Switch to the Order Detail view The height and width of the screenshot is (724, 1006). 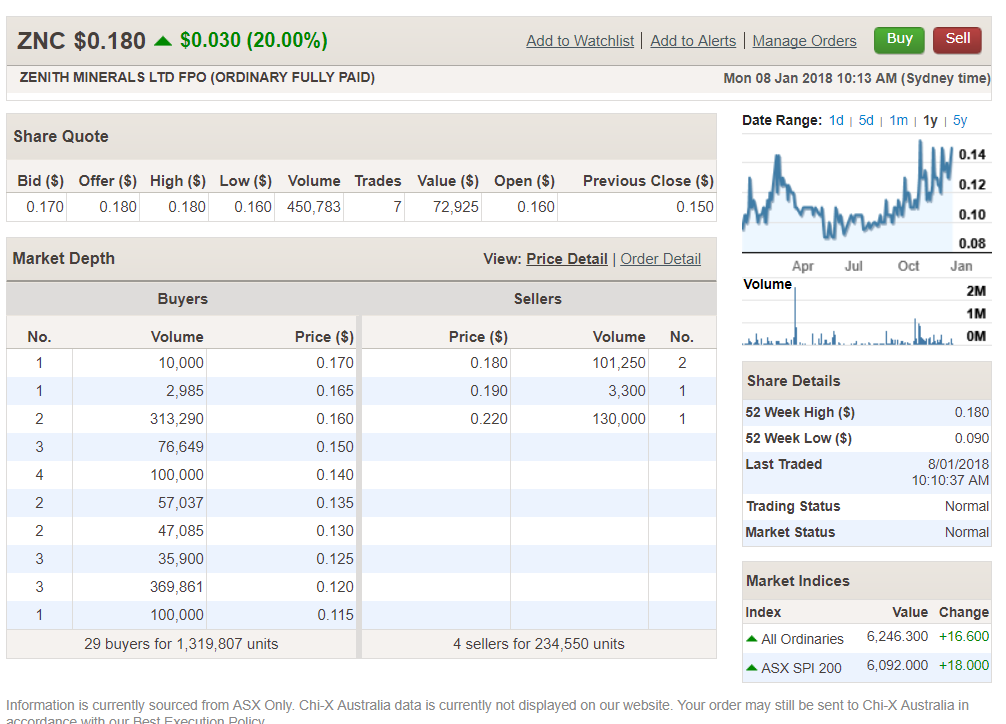[x=660, y=259]
